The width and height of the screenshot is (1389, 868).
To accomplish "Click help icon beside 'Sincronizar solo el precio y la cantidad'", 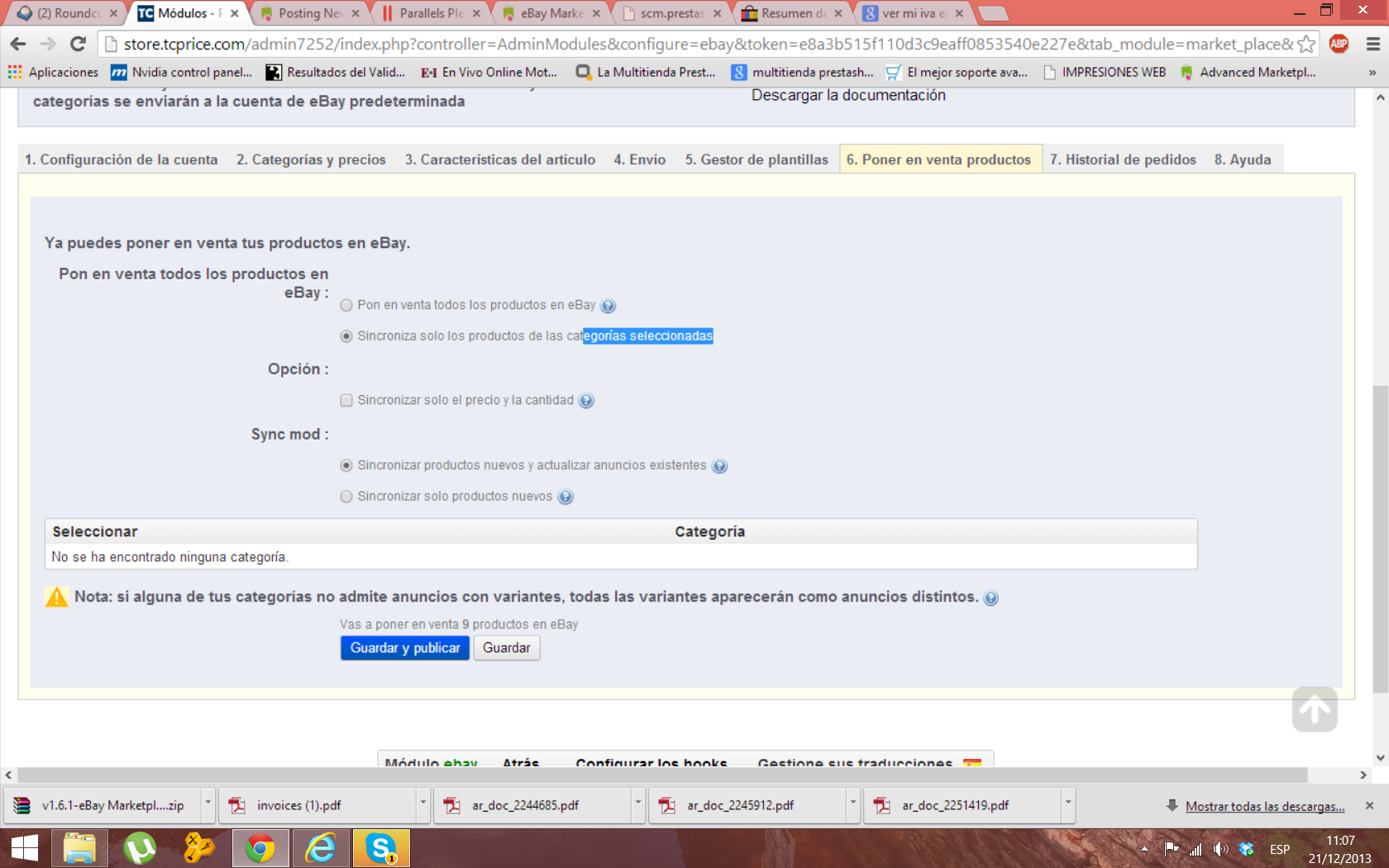I will tap(586, 401).
